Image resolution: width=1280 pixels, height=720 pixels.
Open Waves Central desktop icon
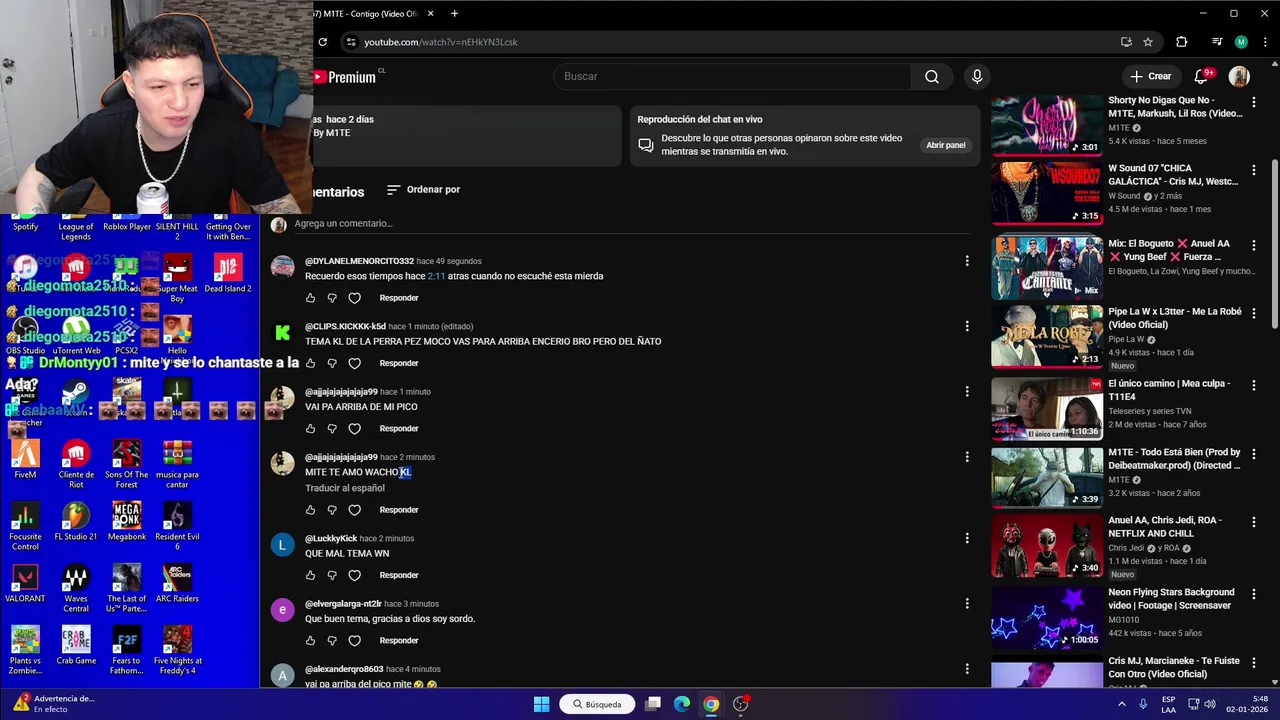coord(76,589)
